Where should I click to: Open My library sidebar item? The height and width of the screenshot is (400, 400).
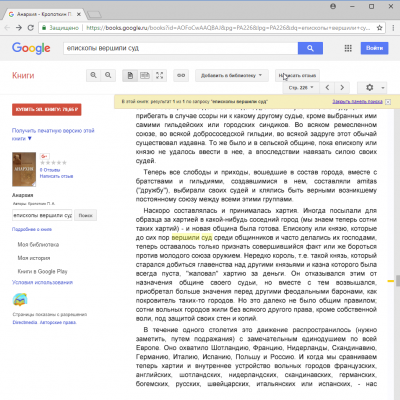[x=38, y=245]
